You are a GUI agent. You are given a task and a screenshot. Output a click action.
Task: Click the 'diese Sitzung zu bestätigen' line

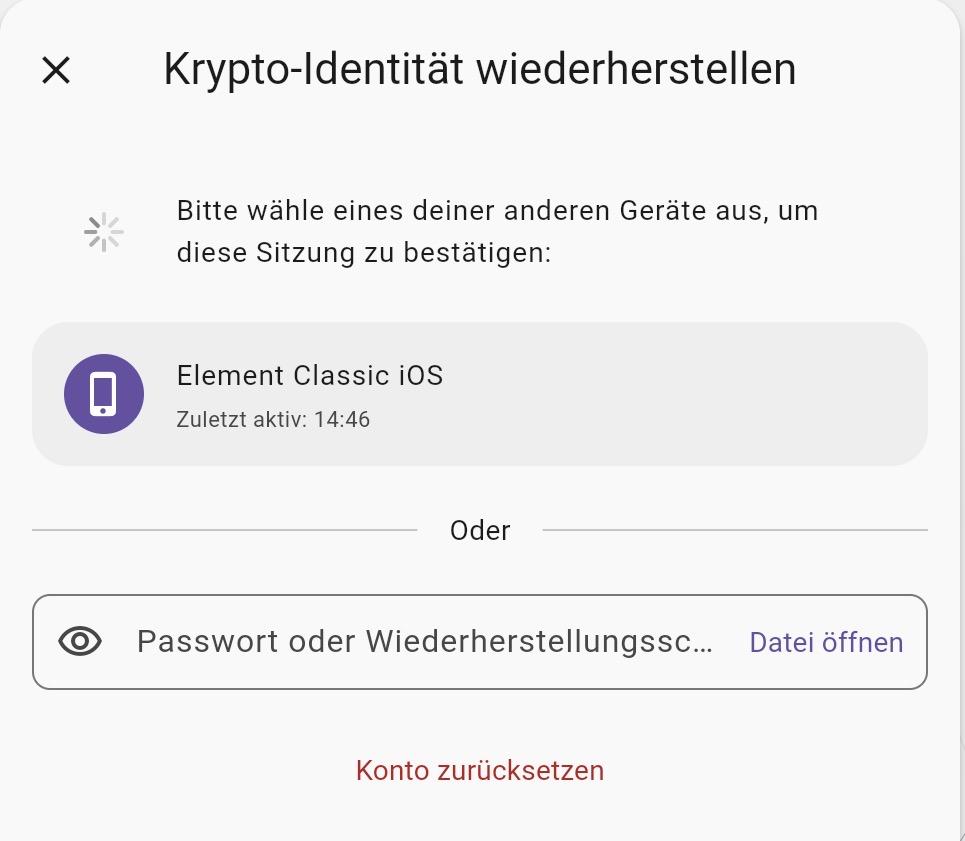[364, 253]
